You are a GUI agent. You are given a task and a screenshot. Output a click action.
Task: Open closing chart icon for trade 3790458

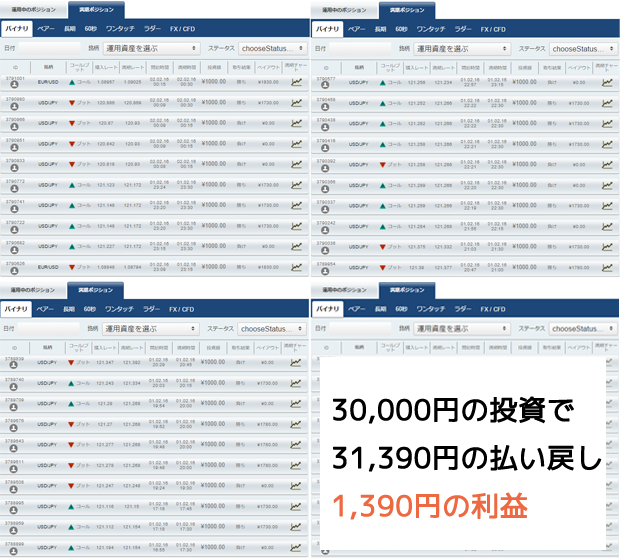pos(607,103)
